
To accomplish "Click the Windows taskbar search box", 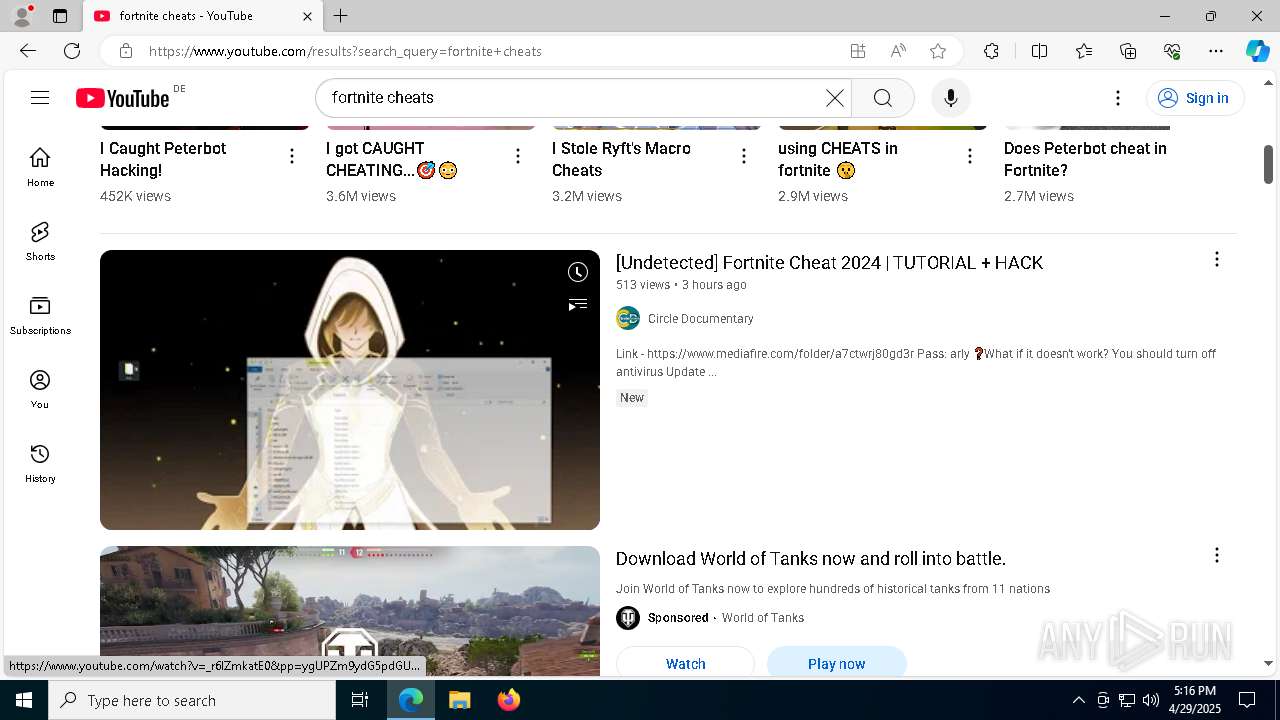I will [x=192, y=700].
